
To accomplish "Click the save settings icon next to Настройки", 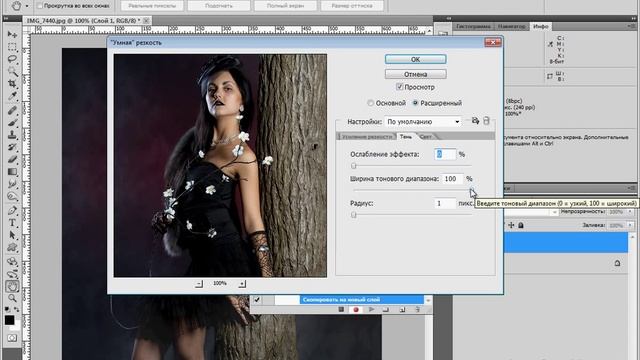I will tap(475, 121).
